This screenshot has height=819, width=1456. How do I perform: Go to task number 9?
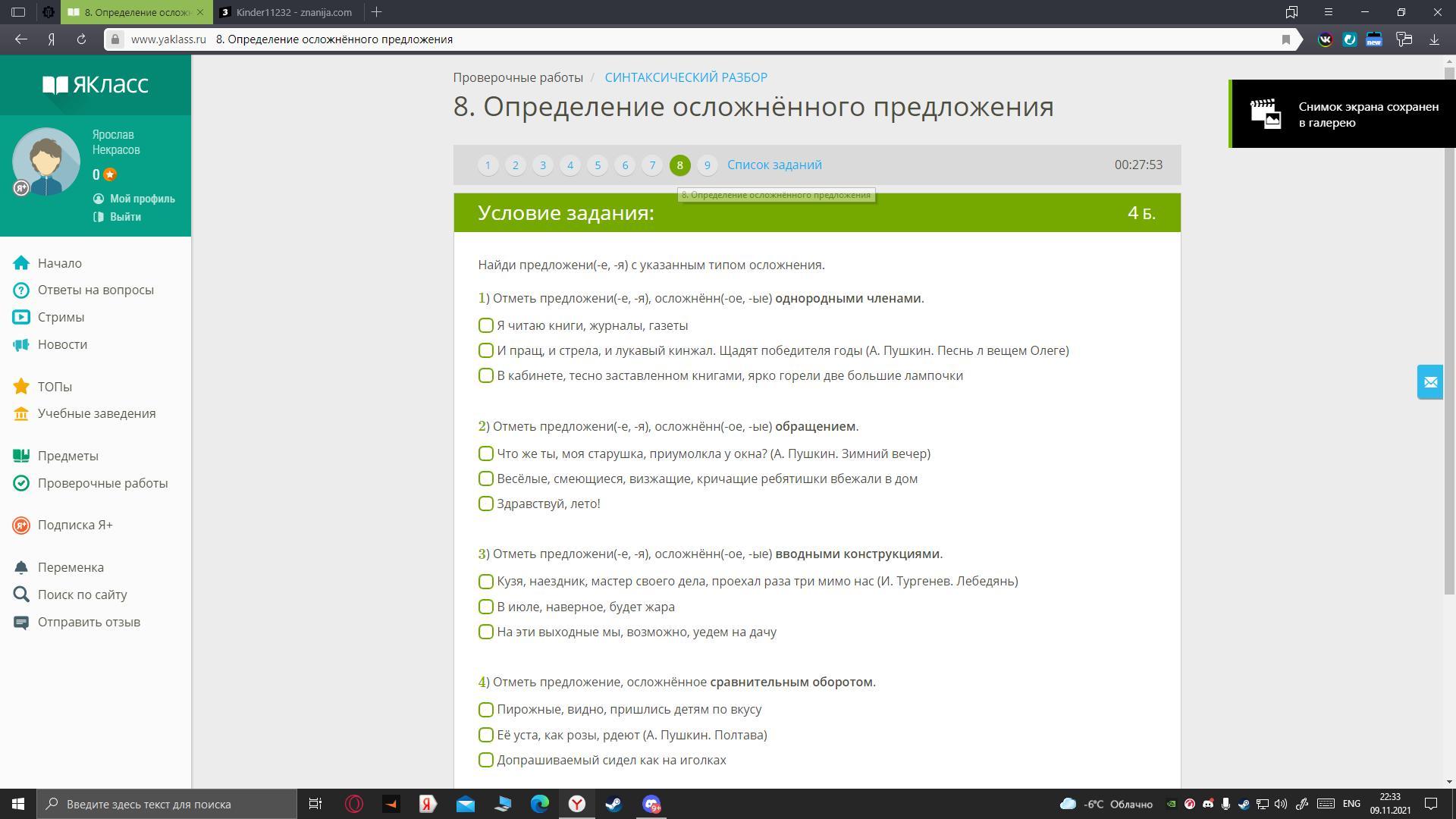tap(707, 165)
